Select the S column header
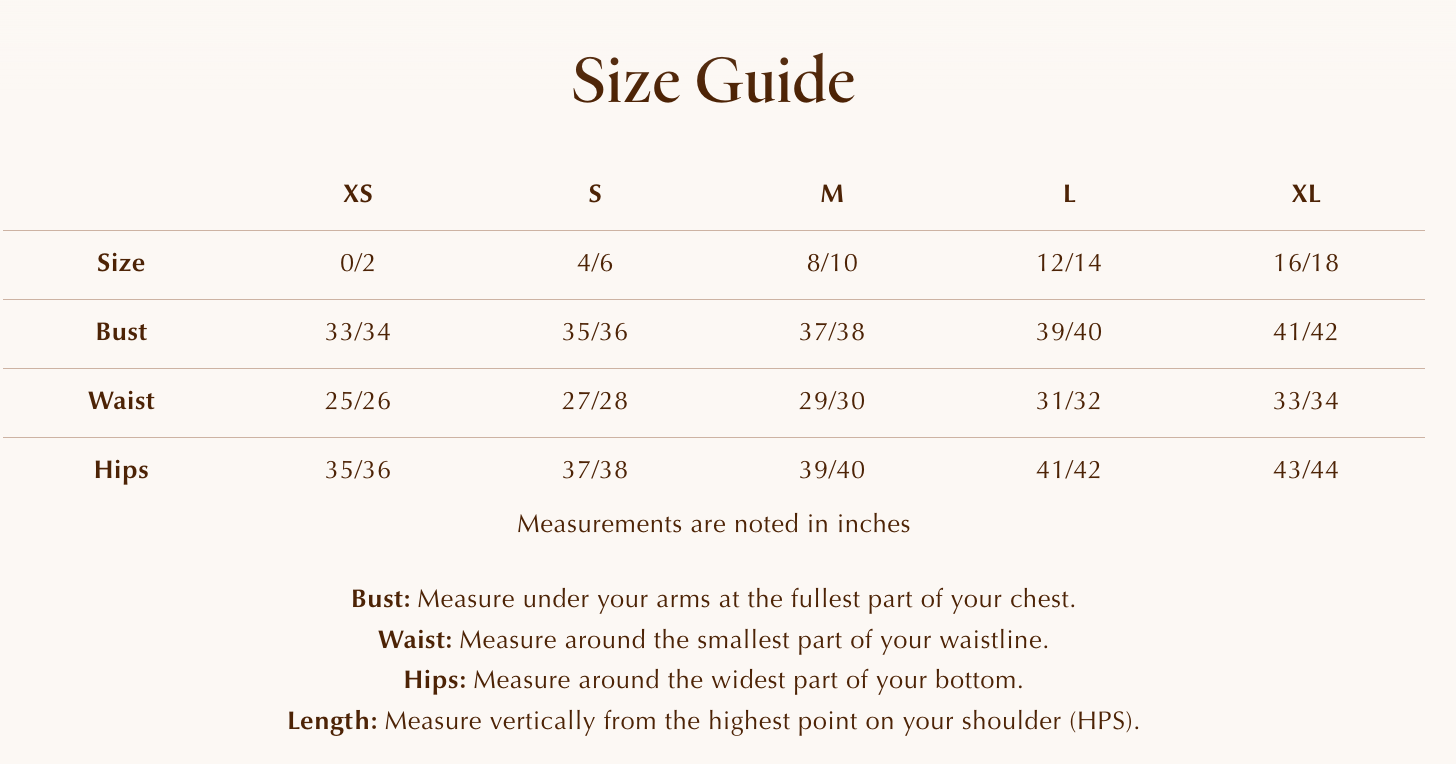 (x=595, y=195)
